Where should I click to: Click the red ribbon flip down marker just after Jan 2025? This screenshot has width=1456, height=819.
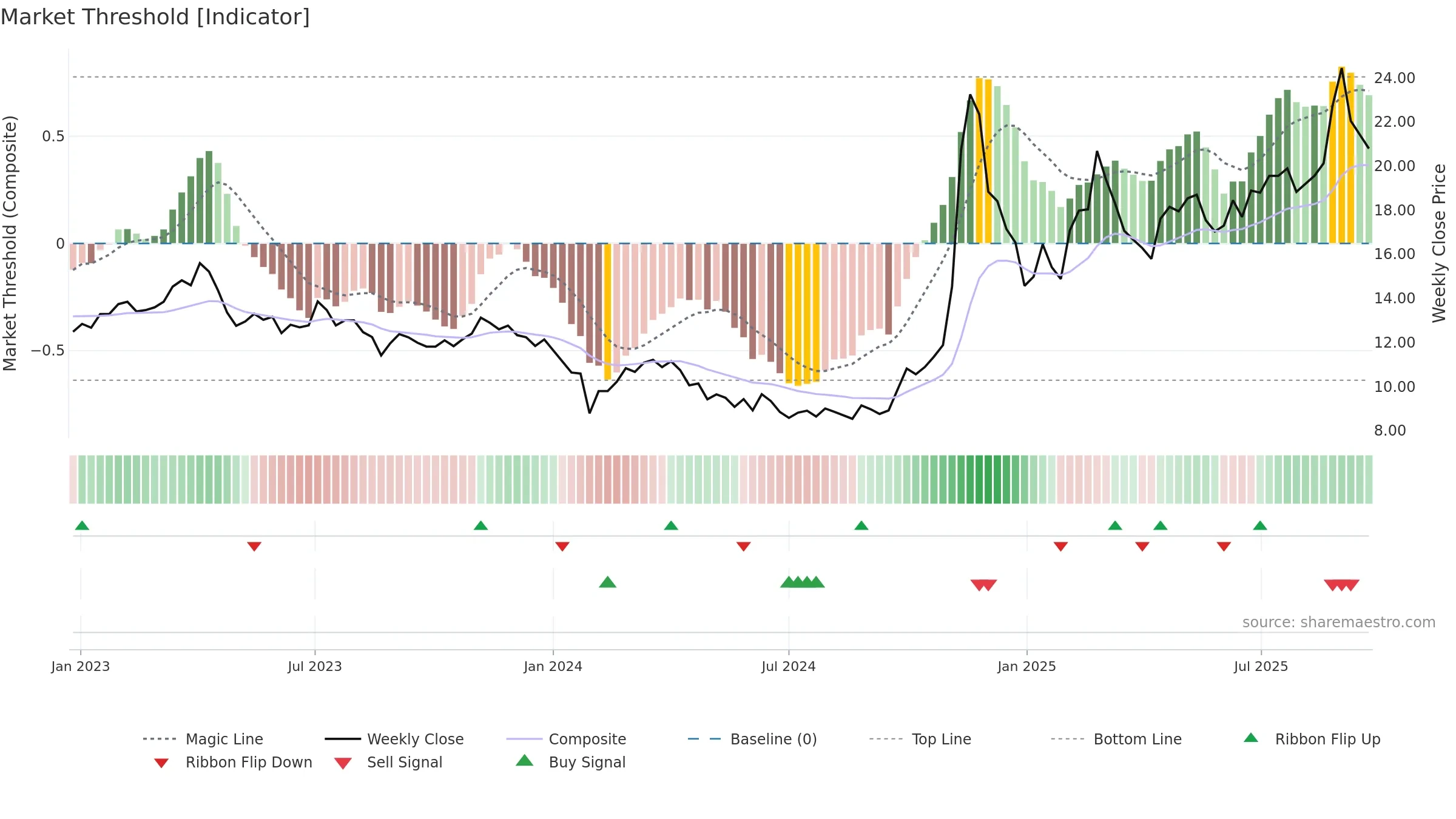(x=1061, y=547)
